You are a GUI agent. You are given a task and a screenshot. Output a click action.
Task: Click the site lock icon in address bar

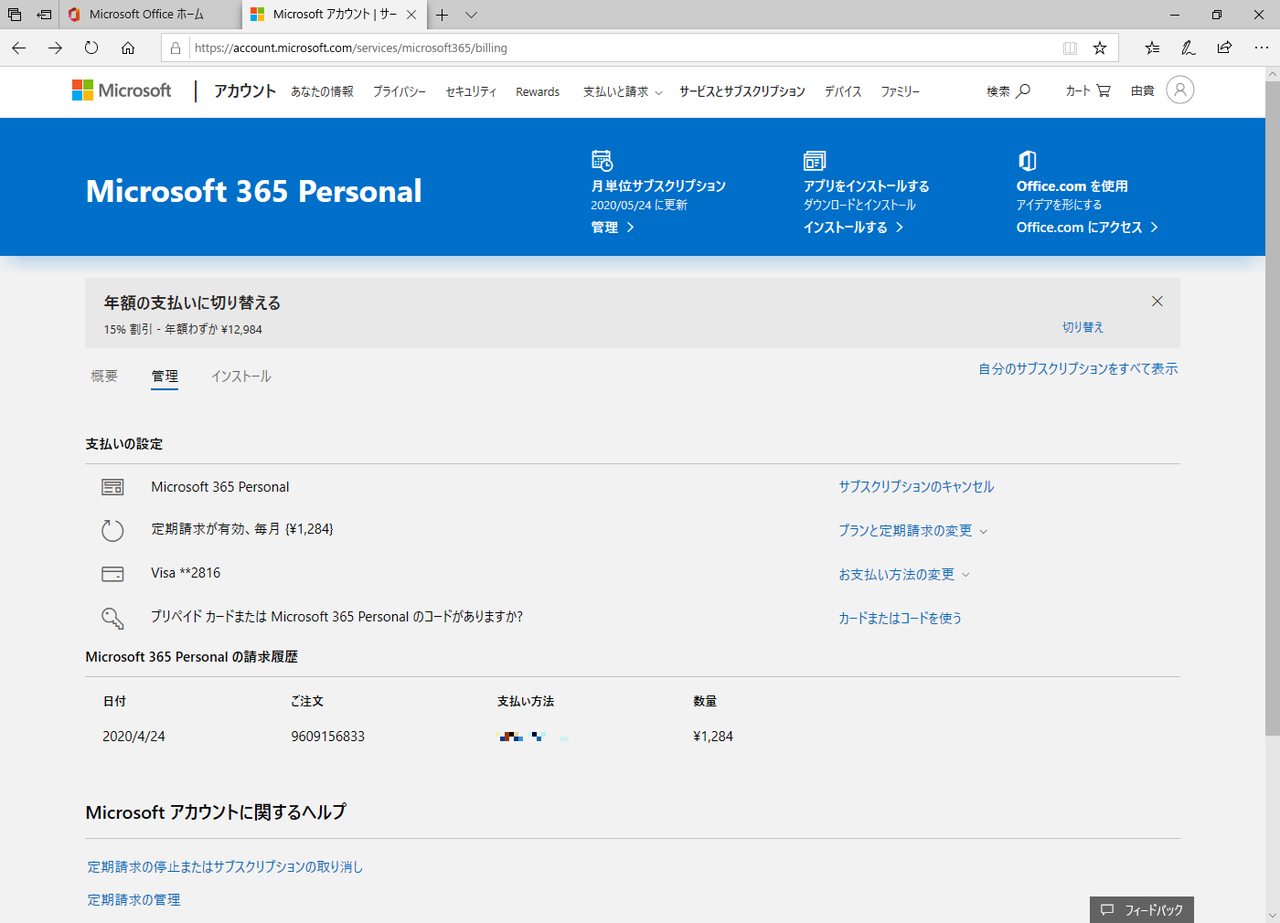click(176, 47)
